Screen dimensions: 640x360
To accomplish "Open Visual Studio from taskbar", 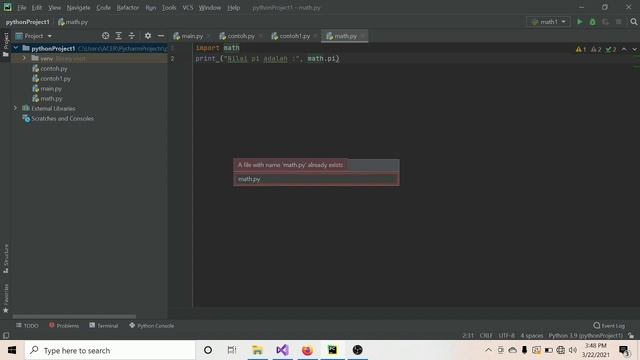I will (282, 350).
